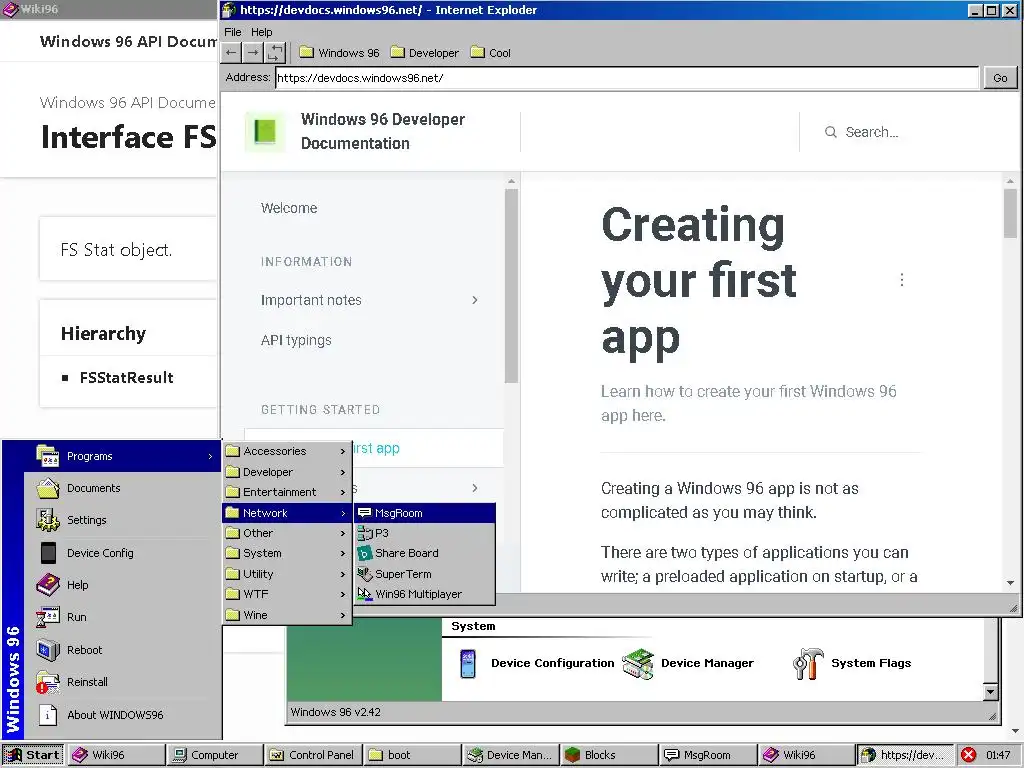Click the green book documentation logo
1024x768 pixels.
[265, 131]
